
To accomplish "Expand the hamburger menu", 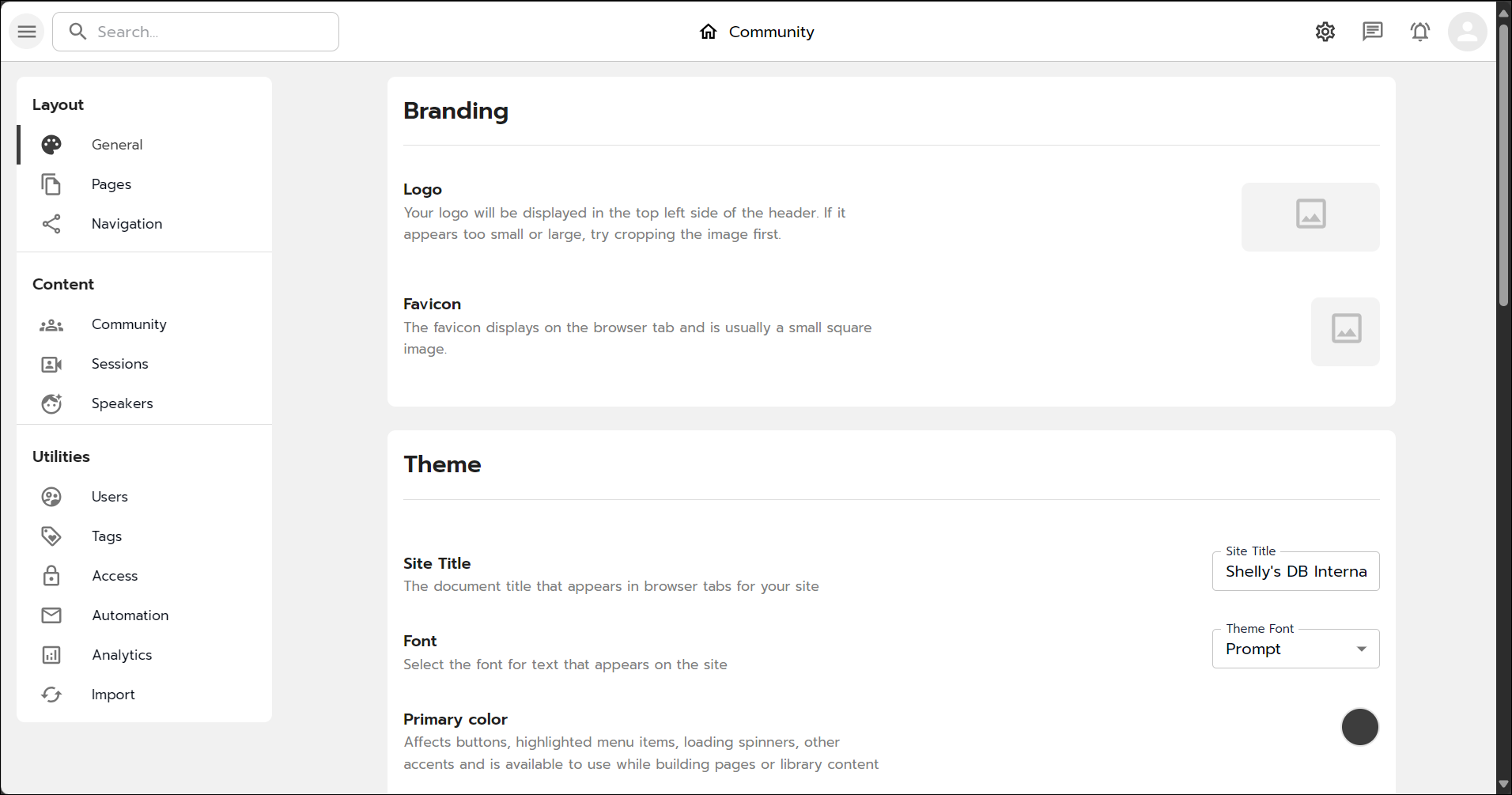I will pos(26,32).
